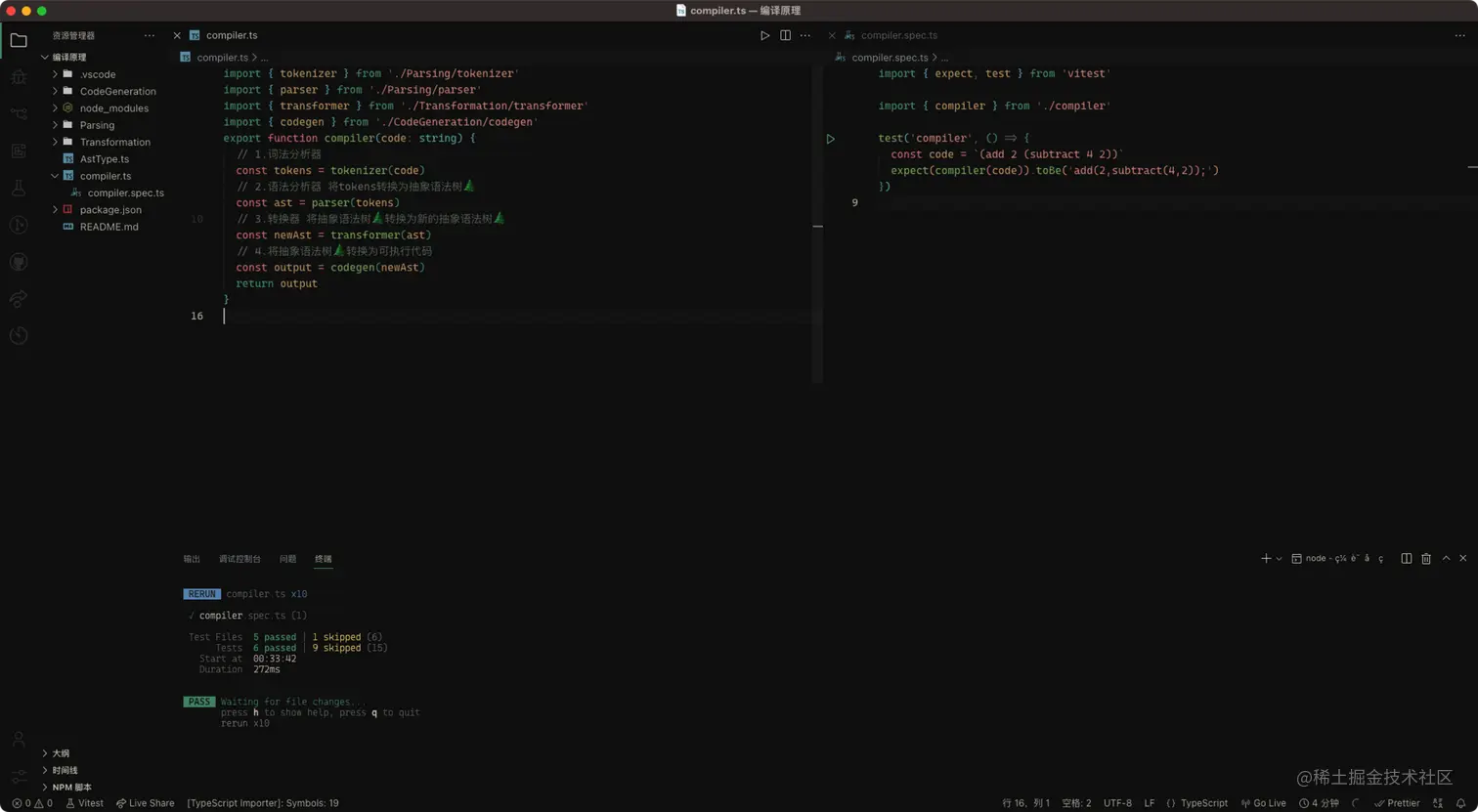
Task: Expand the CodeGeneration folder
Action: 56,91
